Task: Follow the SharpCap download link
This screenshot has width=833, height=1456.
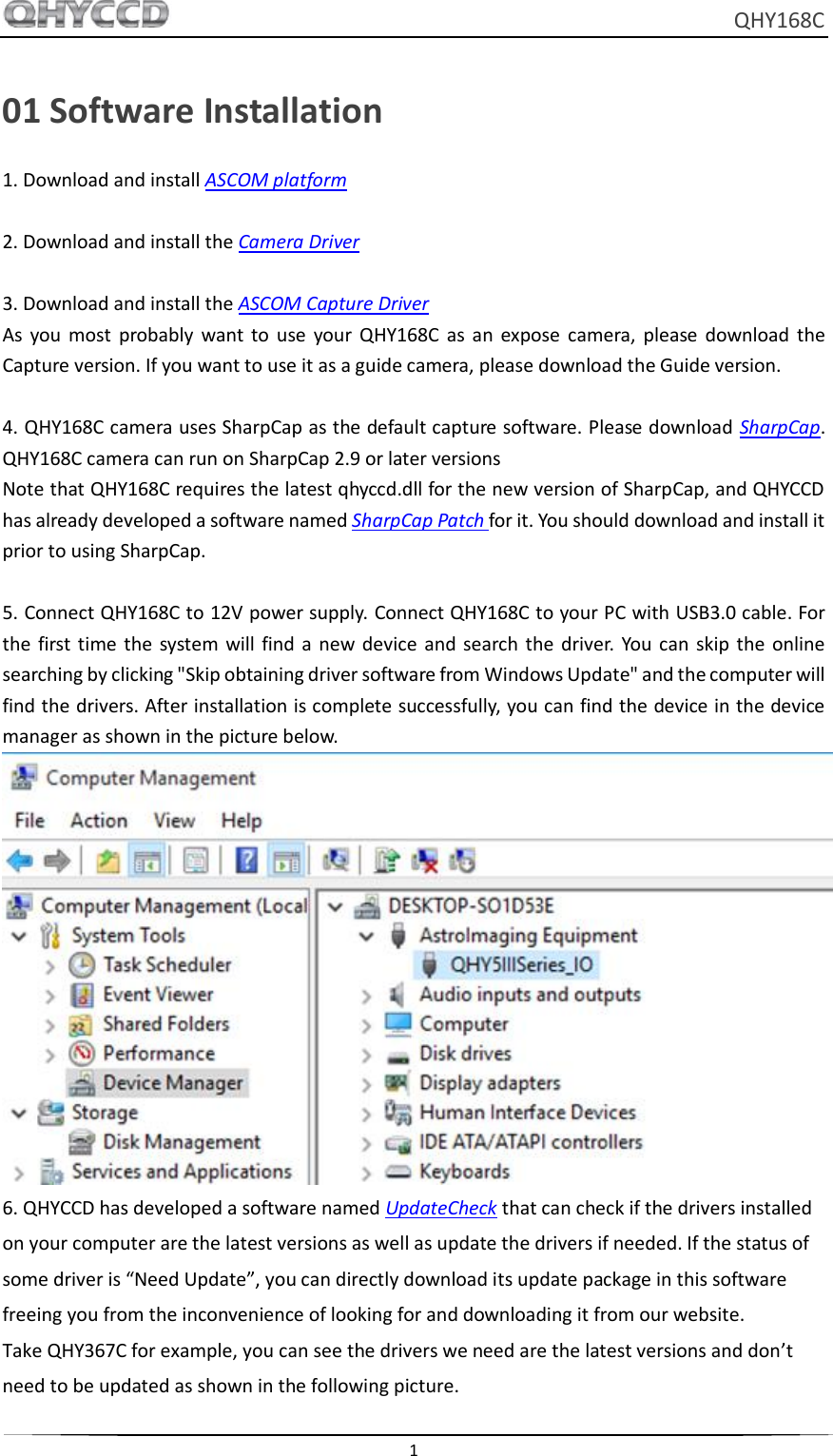Action: (x=780, y=427)
